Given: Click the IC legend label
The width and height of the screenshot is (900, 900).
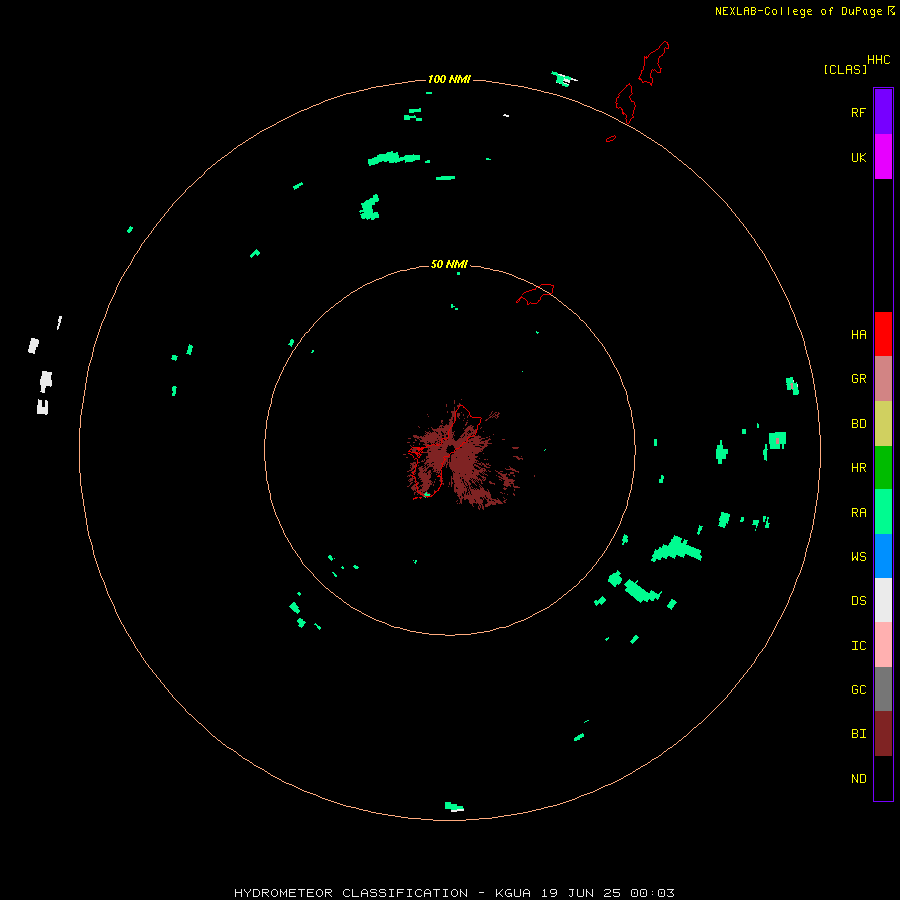Looking at the screenshot, I should click(x=858, y=645).
